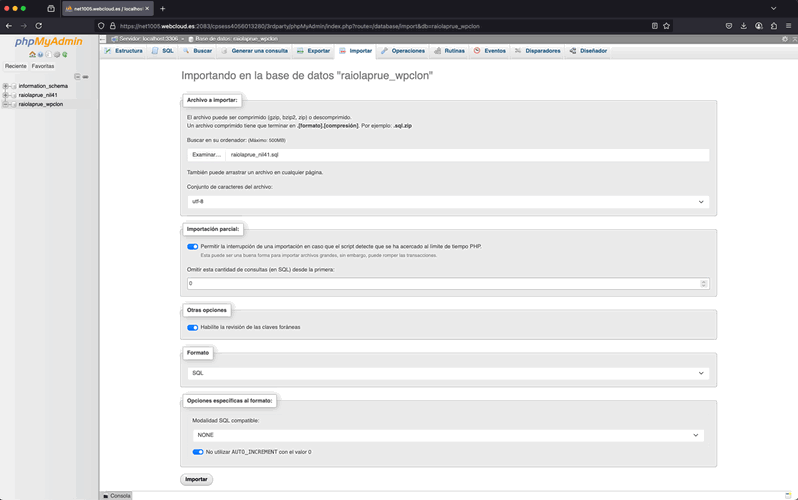Hide navigation panel with arrow icon
This screenshot has width=798, height=500.
coord(102,39)
